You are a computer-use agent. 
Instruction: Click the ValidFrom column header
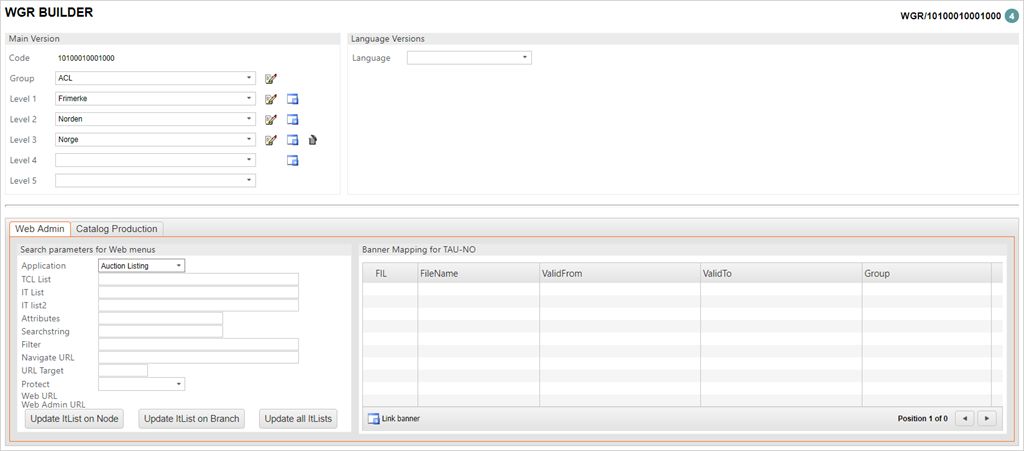coord(618,273)
